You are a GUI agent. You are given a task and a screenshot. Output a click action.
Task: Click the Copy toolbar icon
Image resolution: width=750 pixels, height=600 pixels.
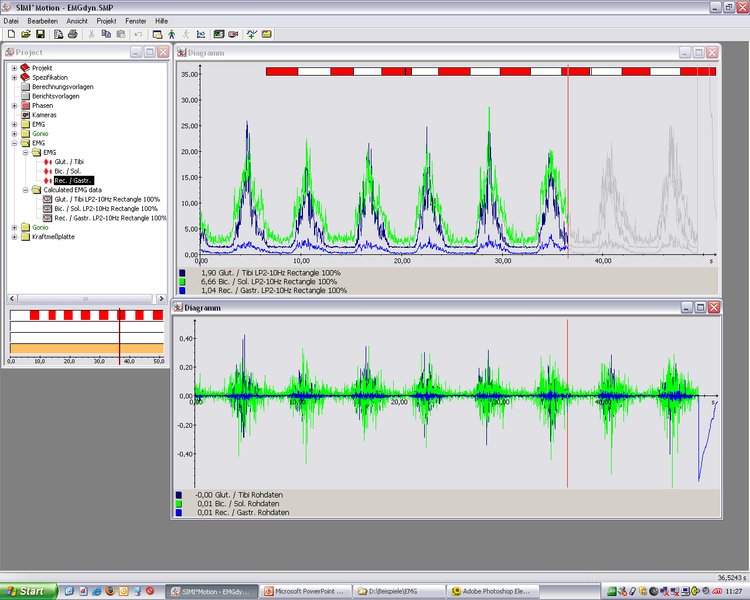tap(106, 34)
